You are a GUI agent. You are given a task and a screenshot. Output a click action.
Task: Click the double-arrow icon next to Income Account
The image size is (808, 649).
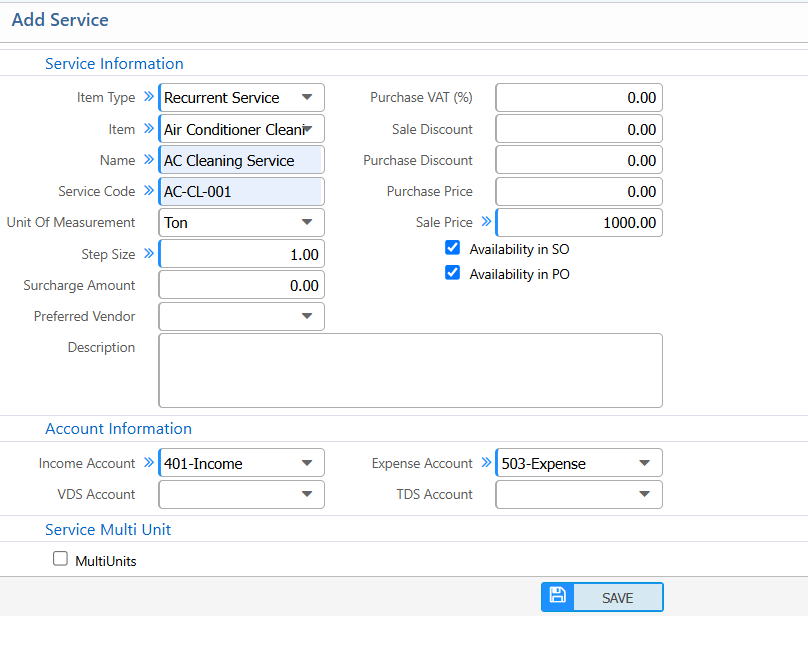[148, 463]
